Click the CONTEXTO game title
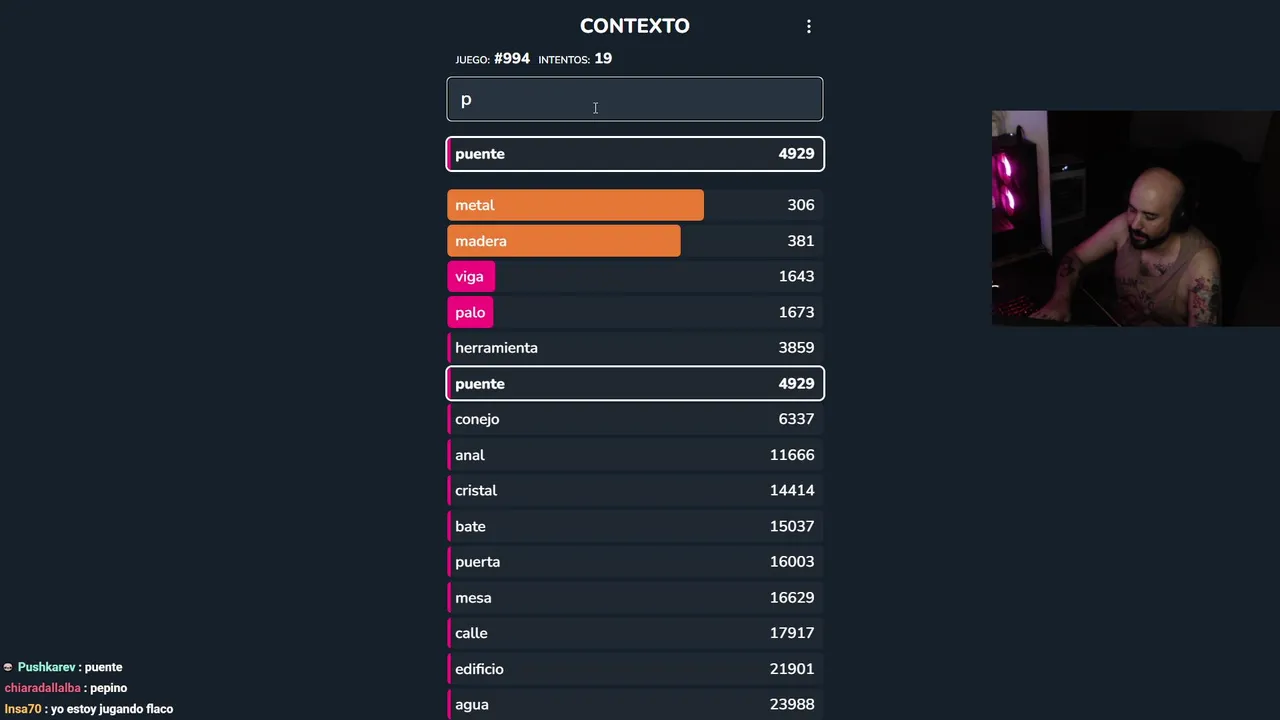The image size is (1280, 720). (x=634, y=26)
